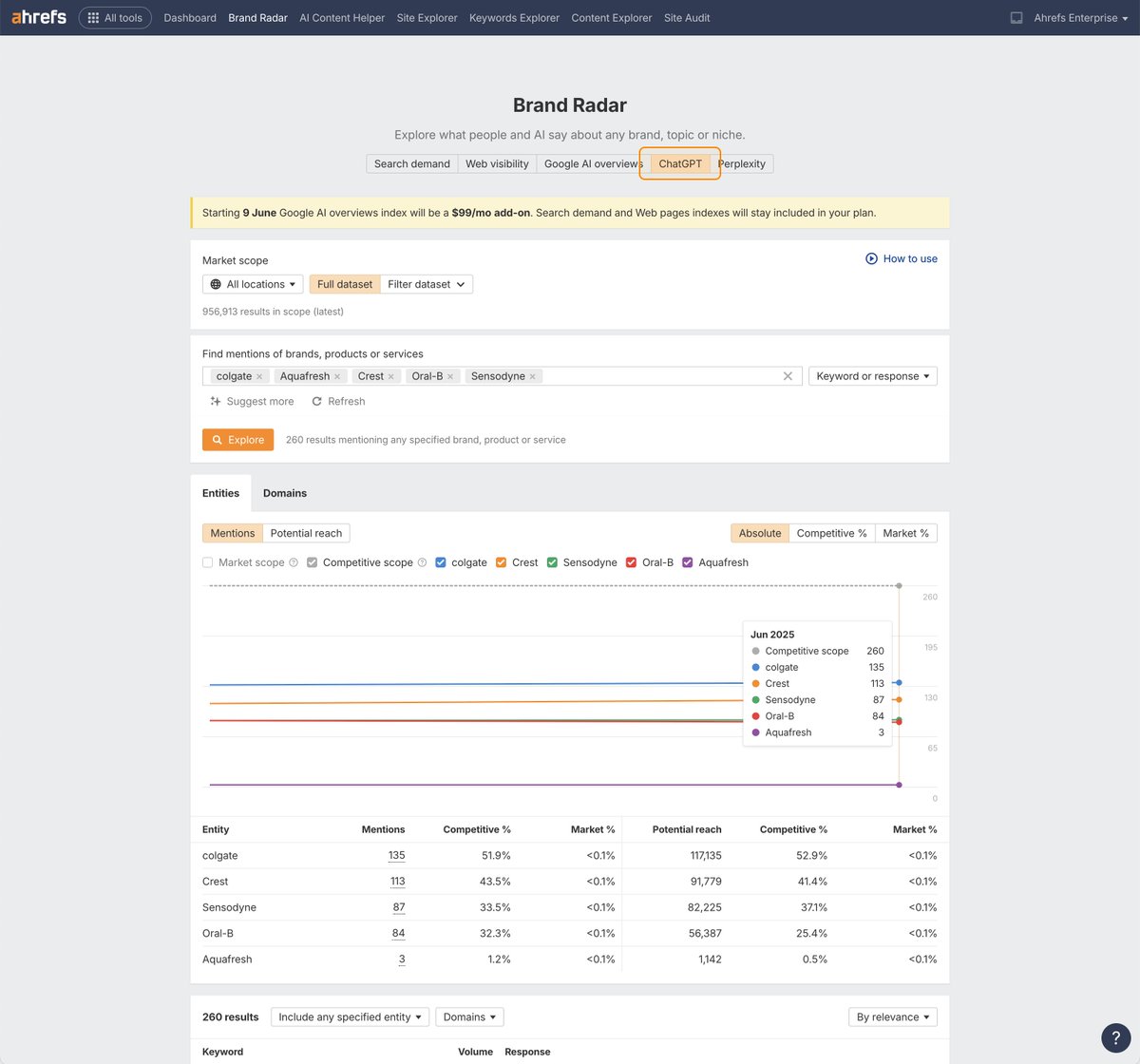Screen dimensions: 1140x1064
Task: Uncheck the Aquafresh series checkbox
Action: pos(688,562)
